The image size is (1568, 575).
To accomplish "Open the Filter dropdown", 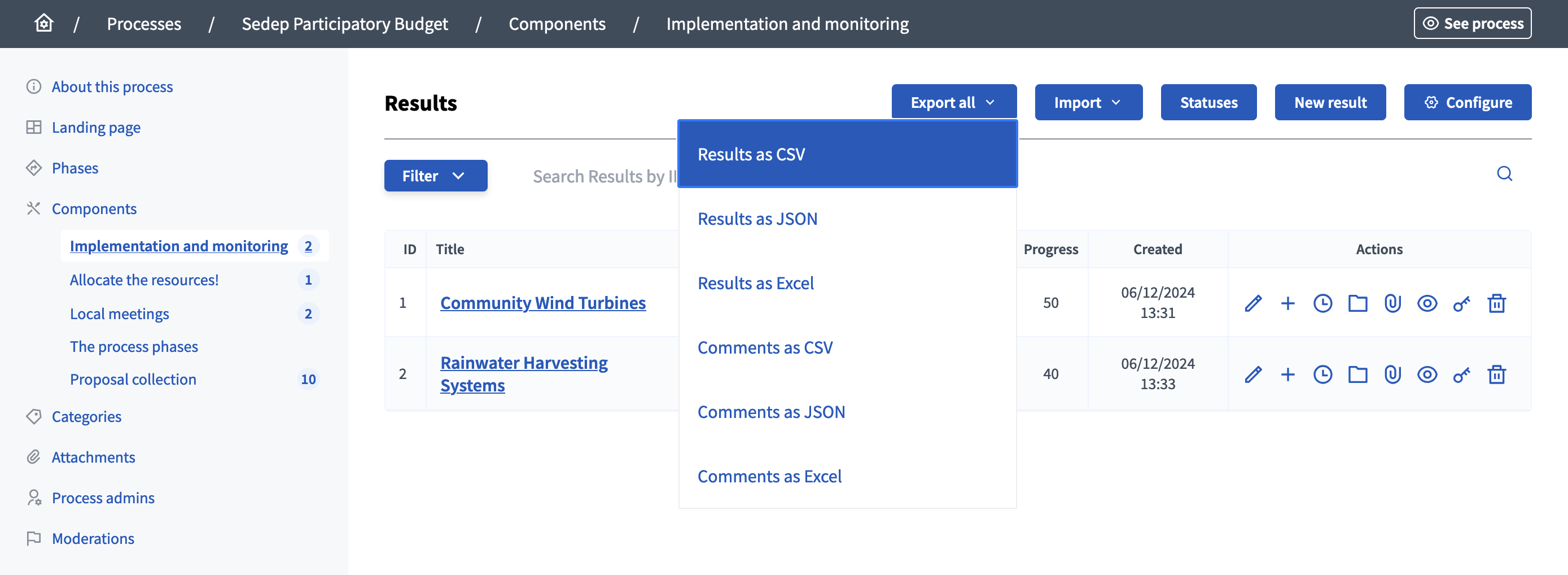I will (435, 176).
